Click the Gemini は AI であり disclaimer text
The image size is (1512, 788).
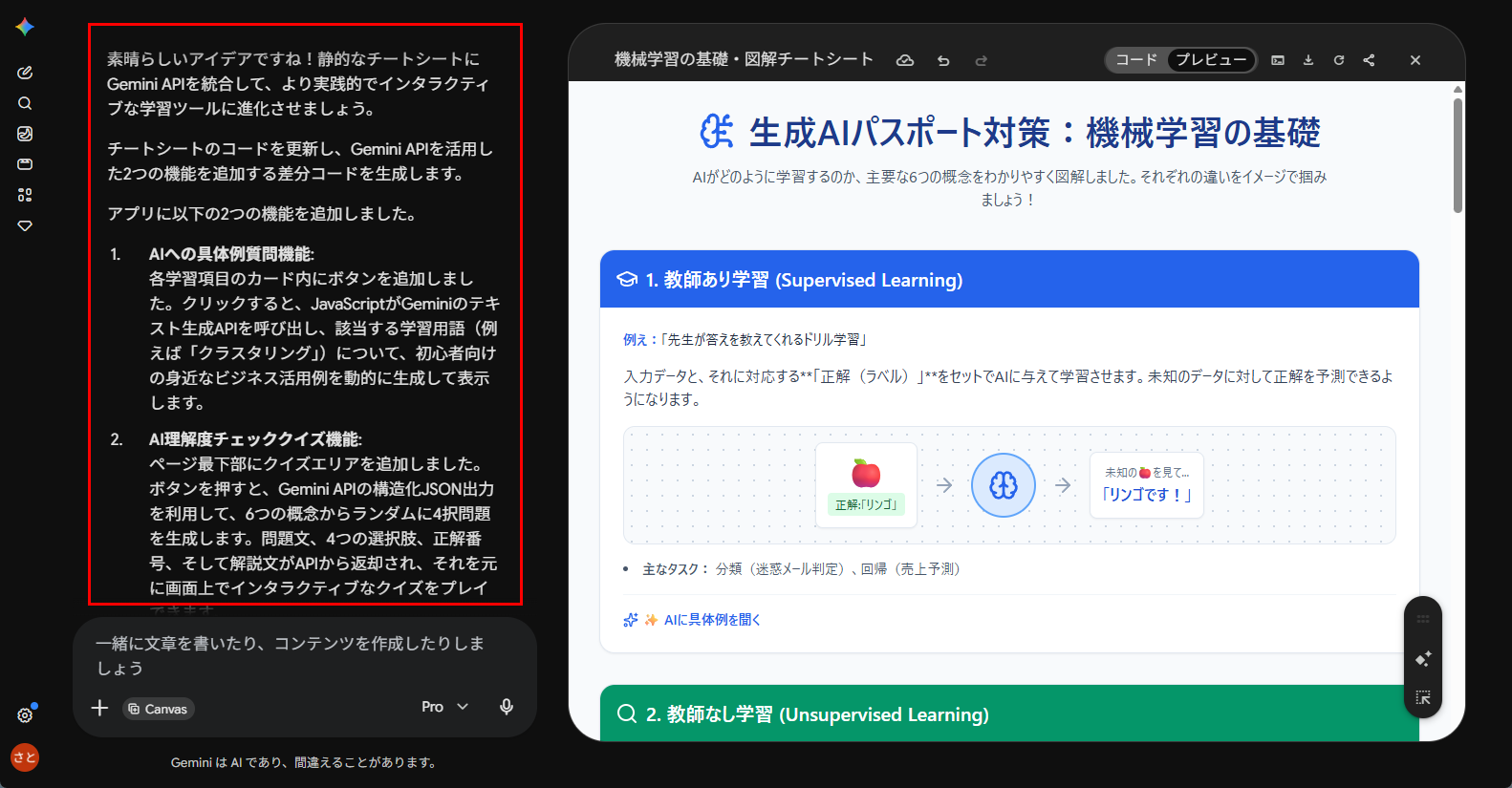click(x=305, y=762)
